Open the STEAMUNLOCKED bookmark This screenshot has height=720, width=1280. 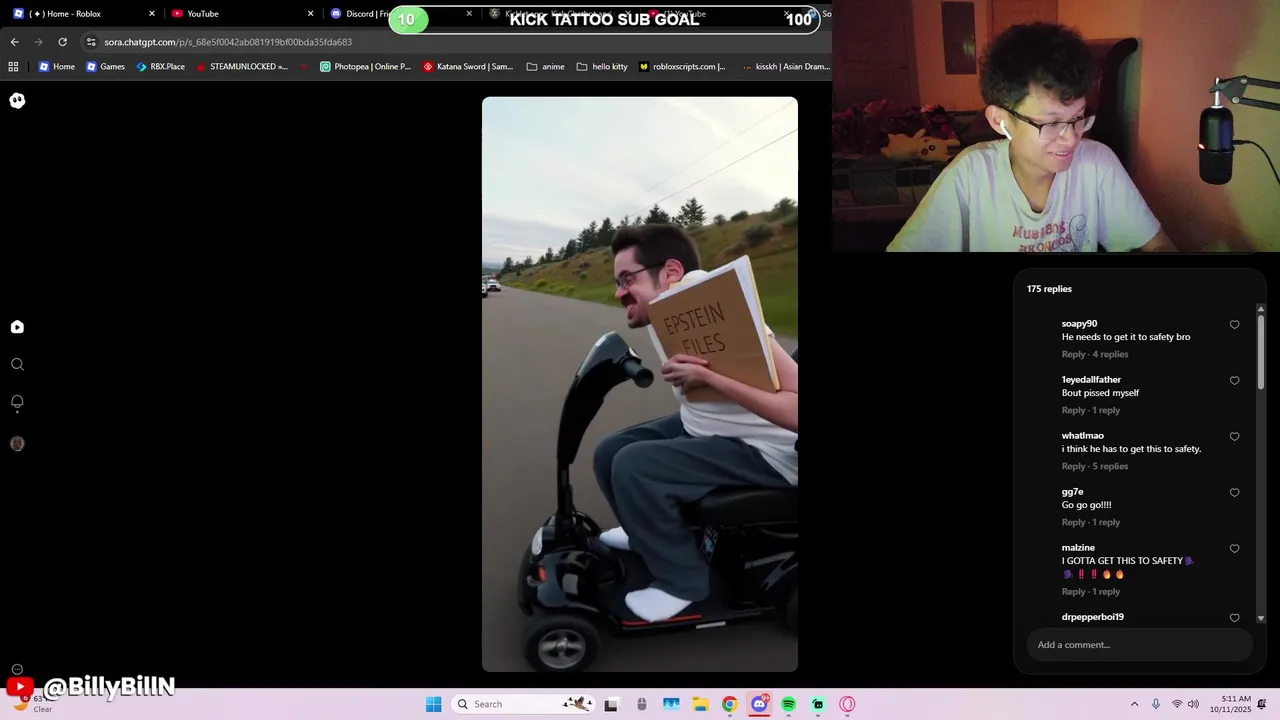click(242, 67)
